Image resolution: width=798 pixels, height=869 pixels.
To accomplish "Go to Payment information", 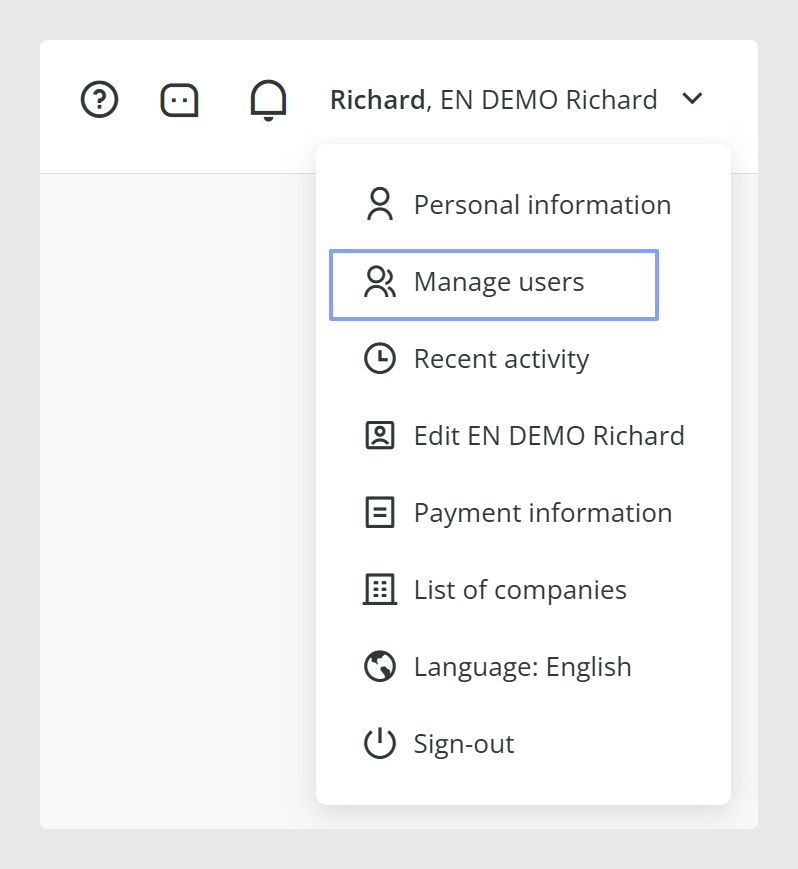I will [x=523, y=513].
